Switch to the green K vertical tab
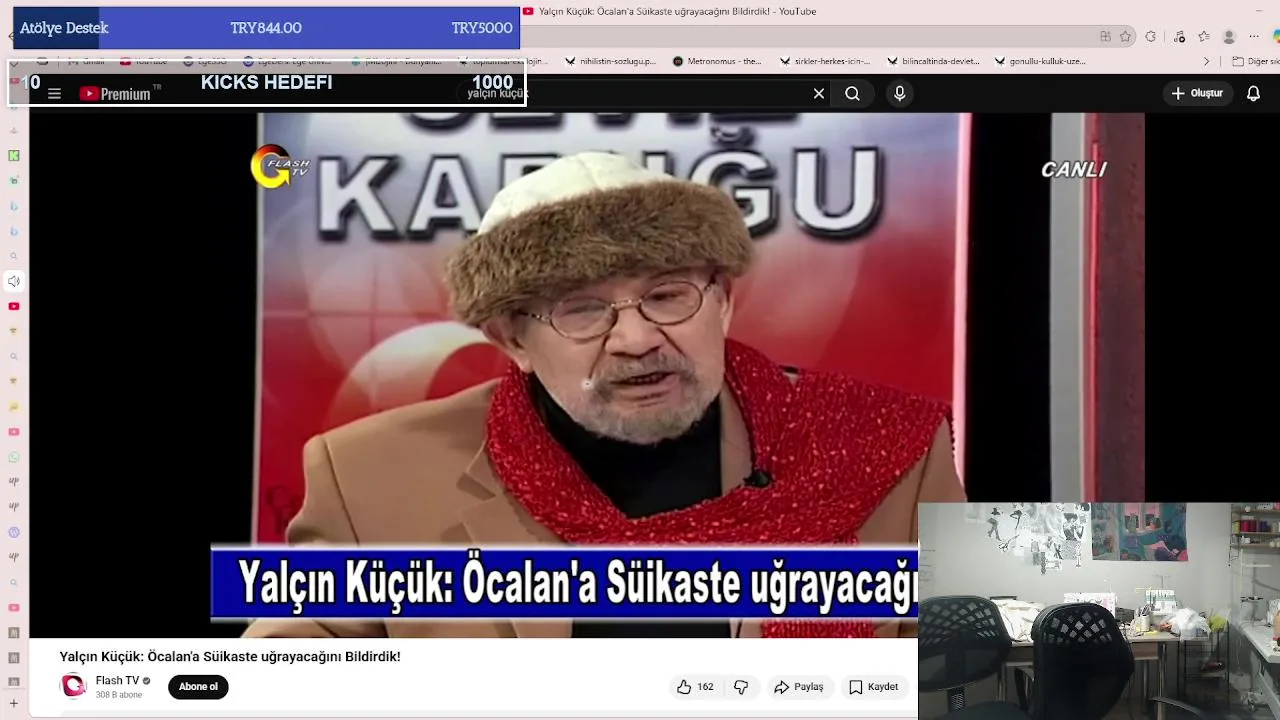1280x720 pixels. (14, 155)
